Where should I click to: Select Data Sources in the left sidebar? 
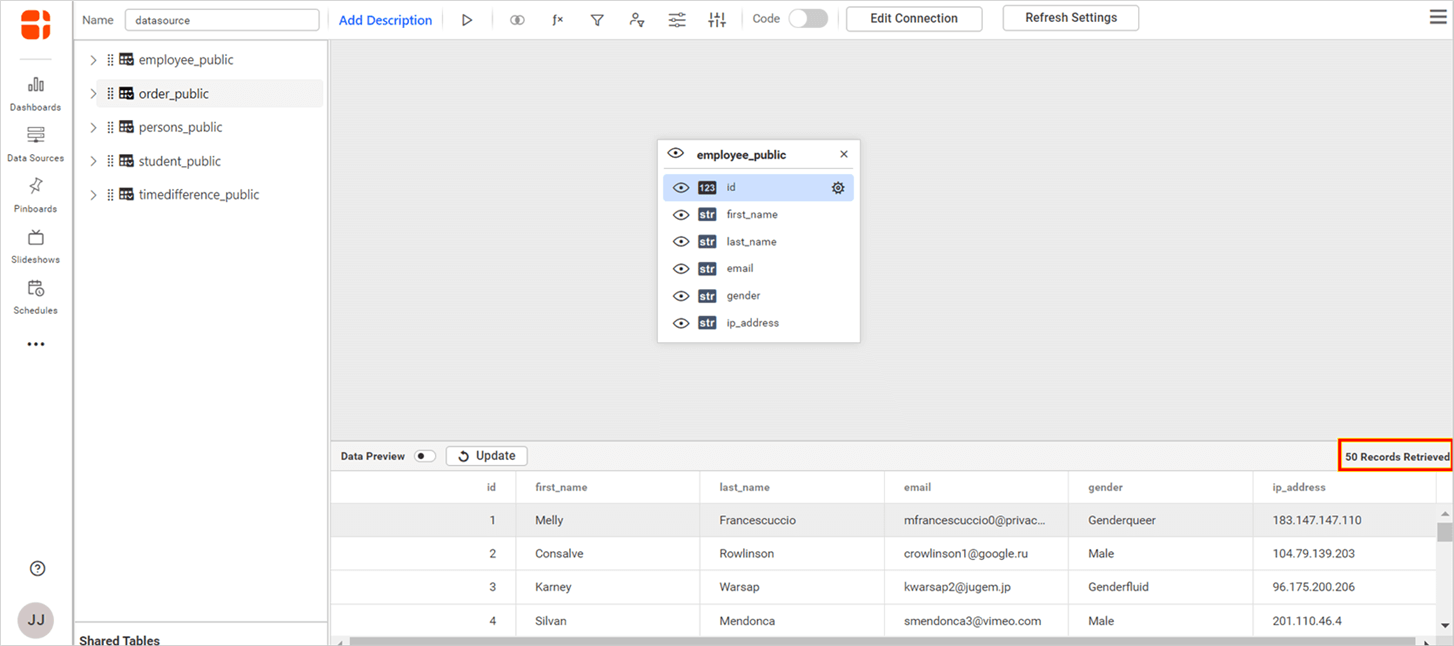[x=35, y=143]
